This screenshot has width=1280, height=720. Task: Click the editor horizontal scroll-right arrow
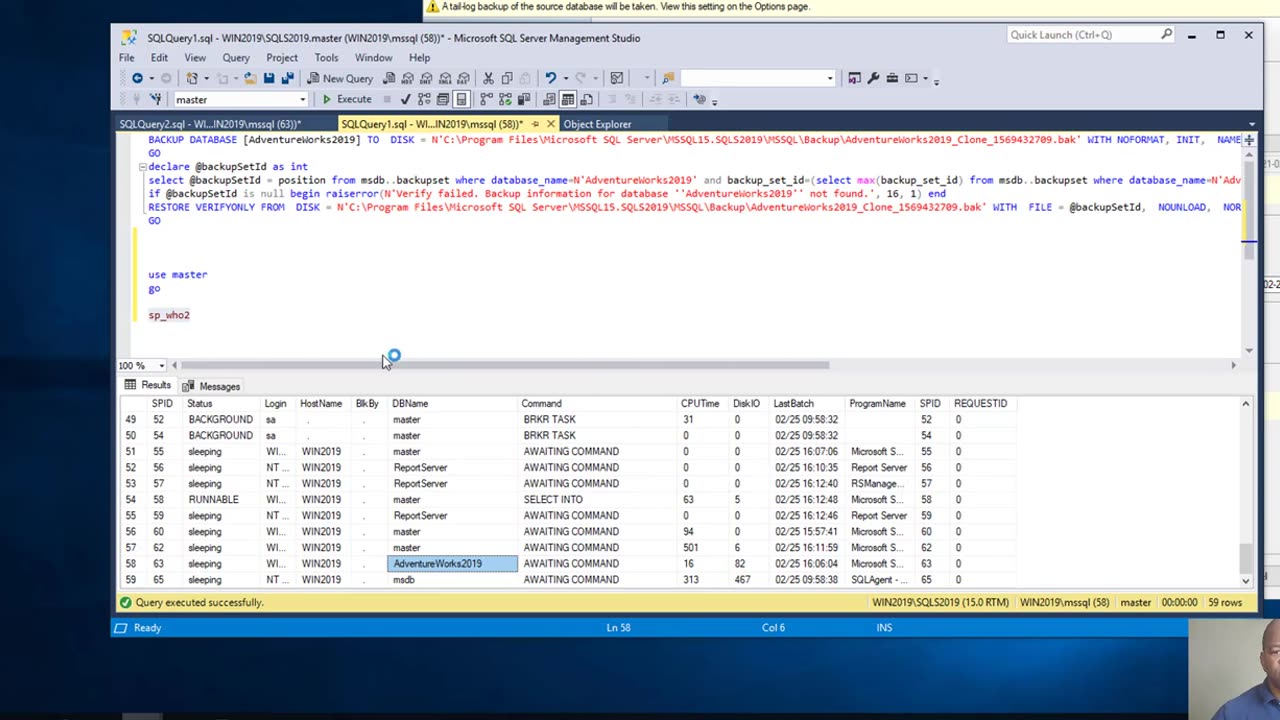[x=1233, y=365]
